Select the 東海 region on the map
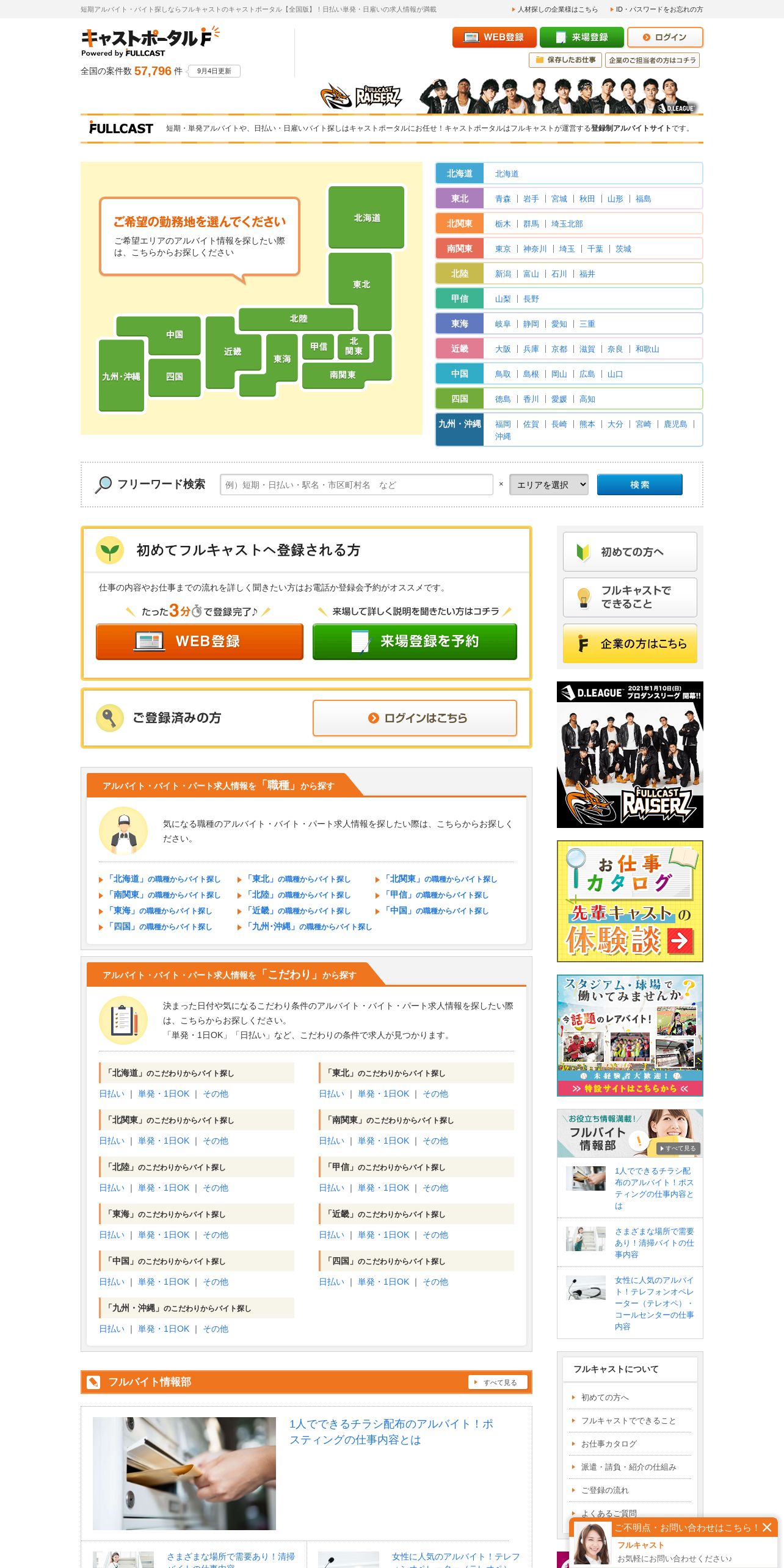 281,358
